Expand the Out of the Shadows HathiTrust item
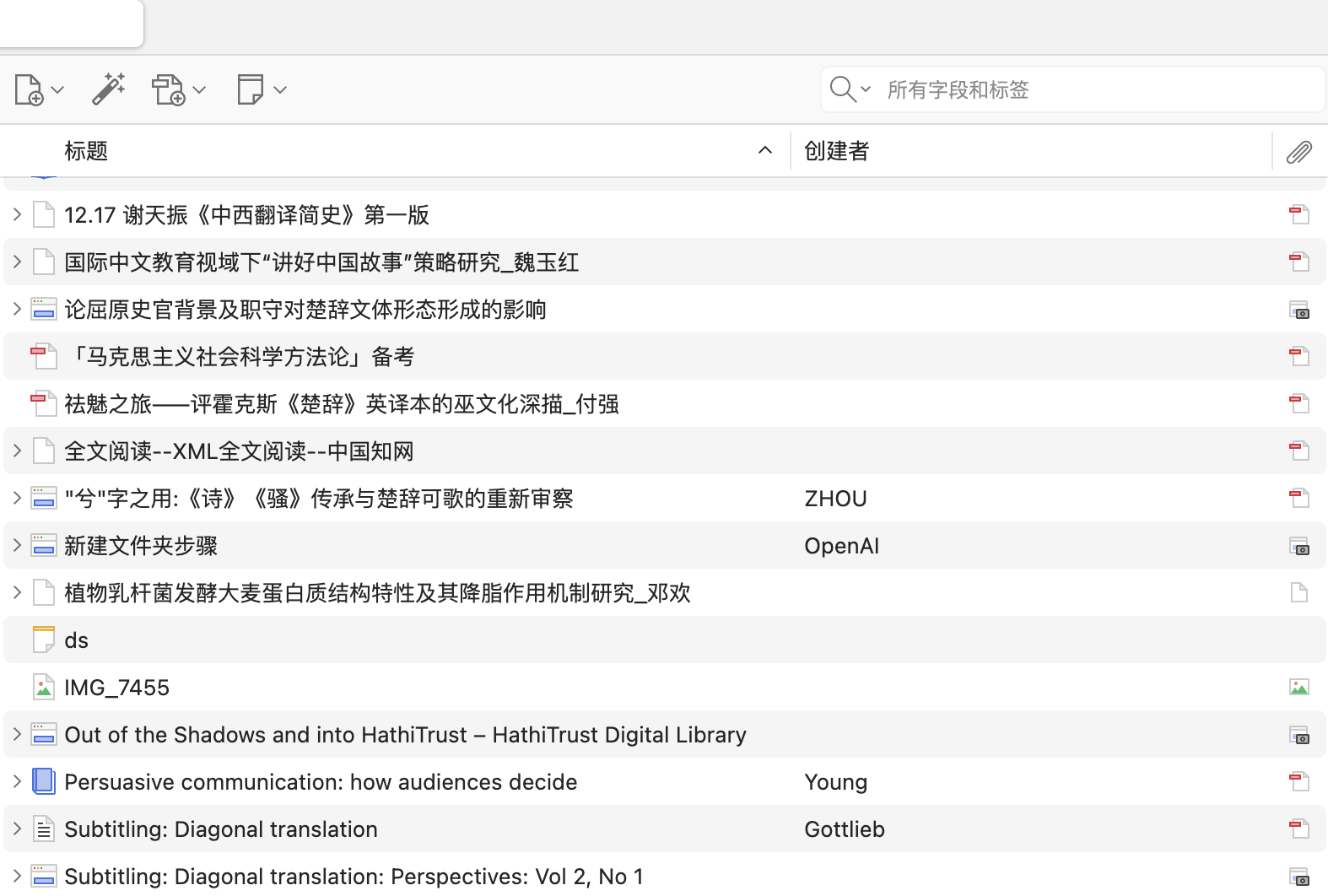 (x=17, y=735)
